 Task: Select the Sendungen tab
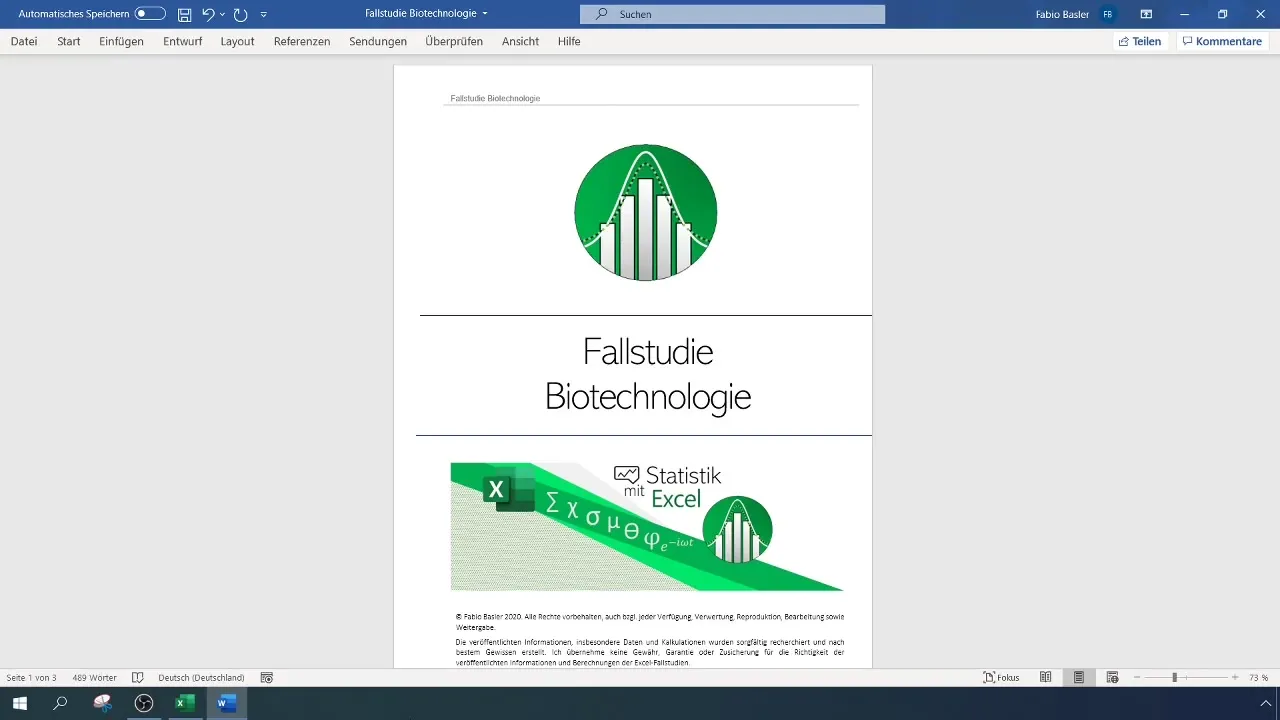[378, 41]
